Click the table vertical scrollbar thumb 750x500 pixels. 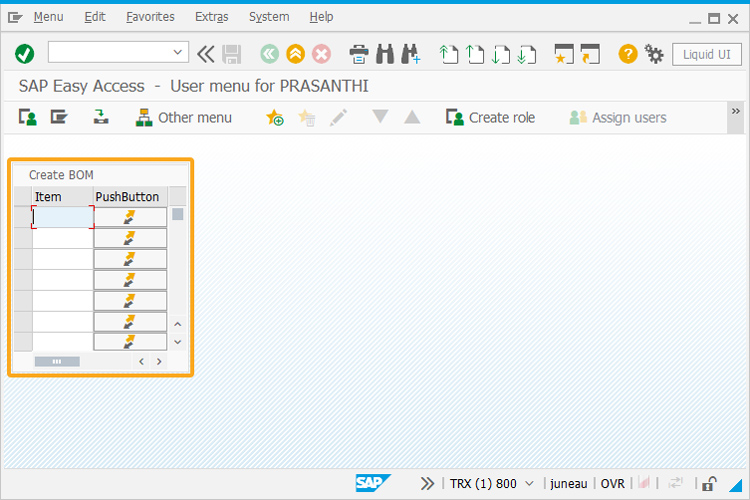click(177, 214)
